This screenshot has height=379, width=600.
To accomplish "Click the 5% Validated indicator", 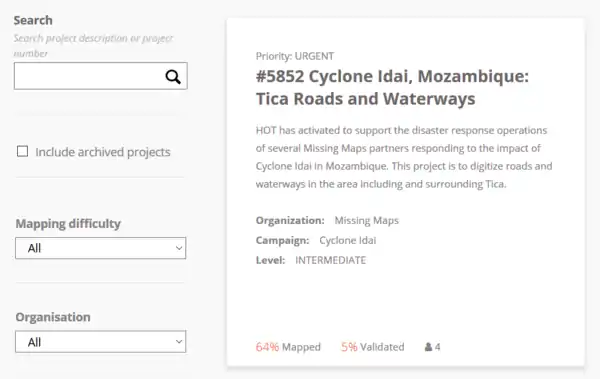I will 372,347.
